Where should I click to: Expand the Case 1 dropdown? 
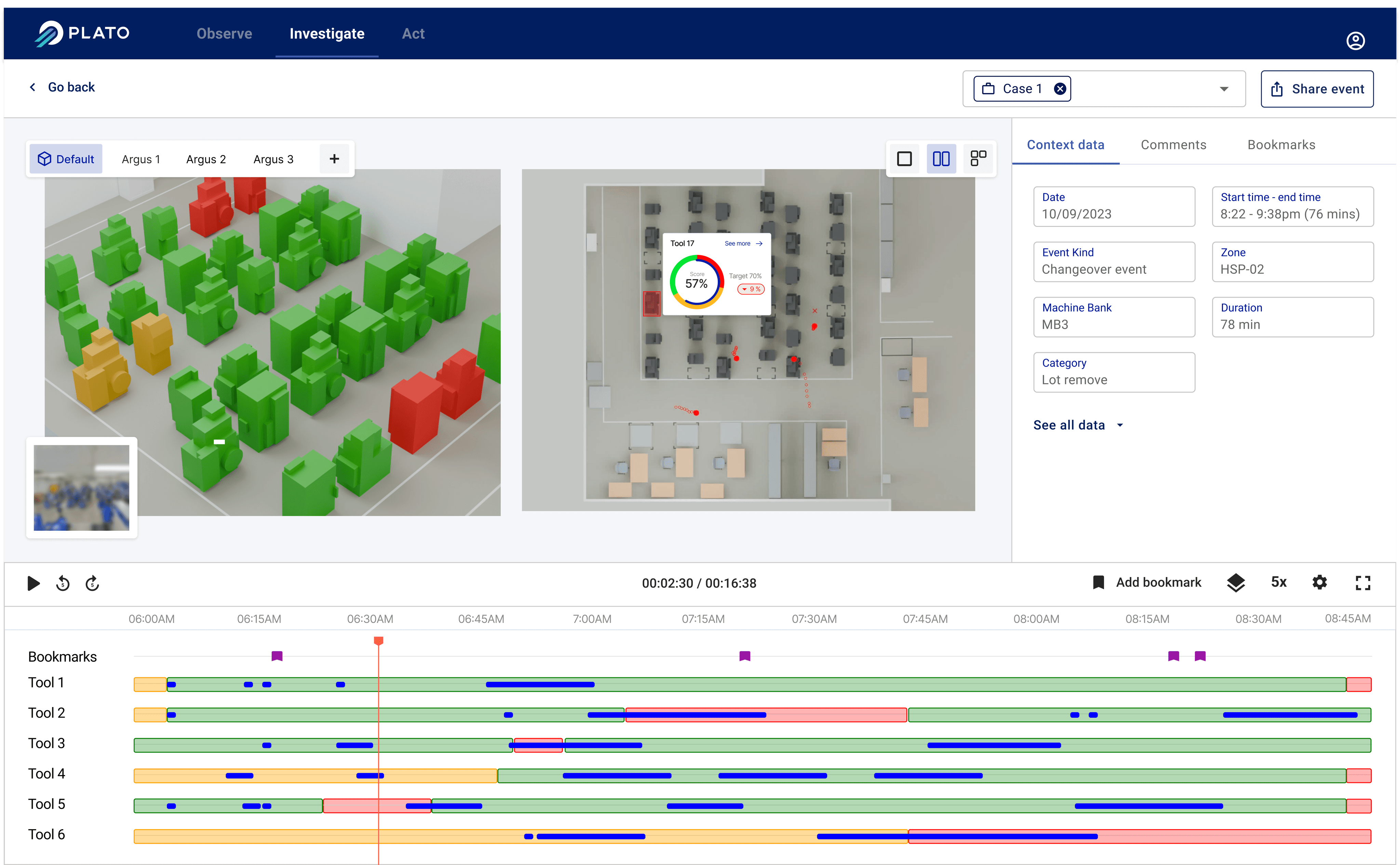pyautogui.click(x=1224, y=88)
